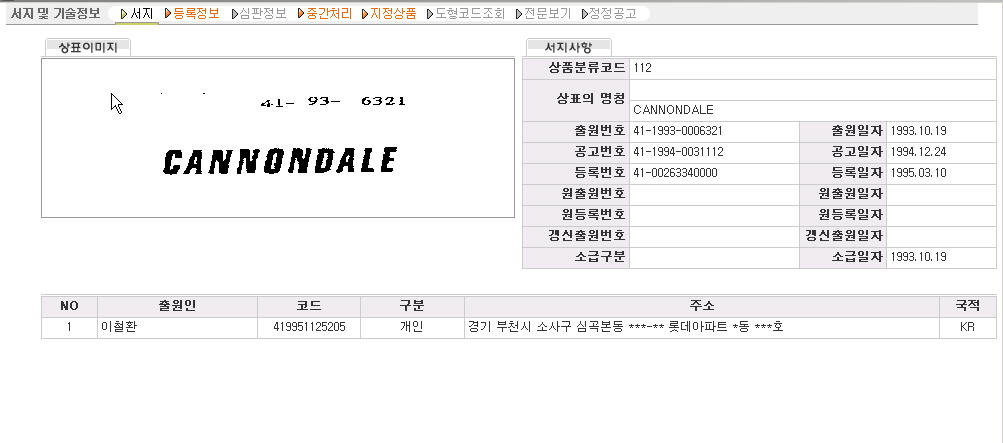1003x443 pixels.
Task: Click publication number 41-1994-0031112
Action: point(678,152)
